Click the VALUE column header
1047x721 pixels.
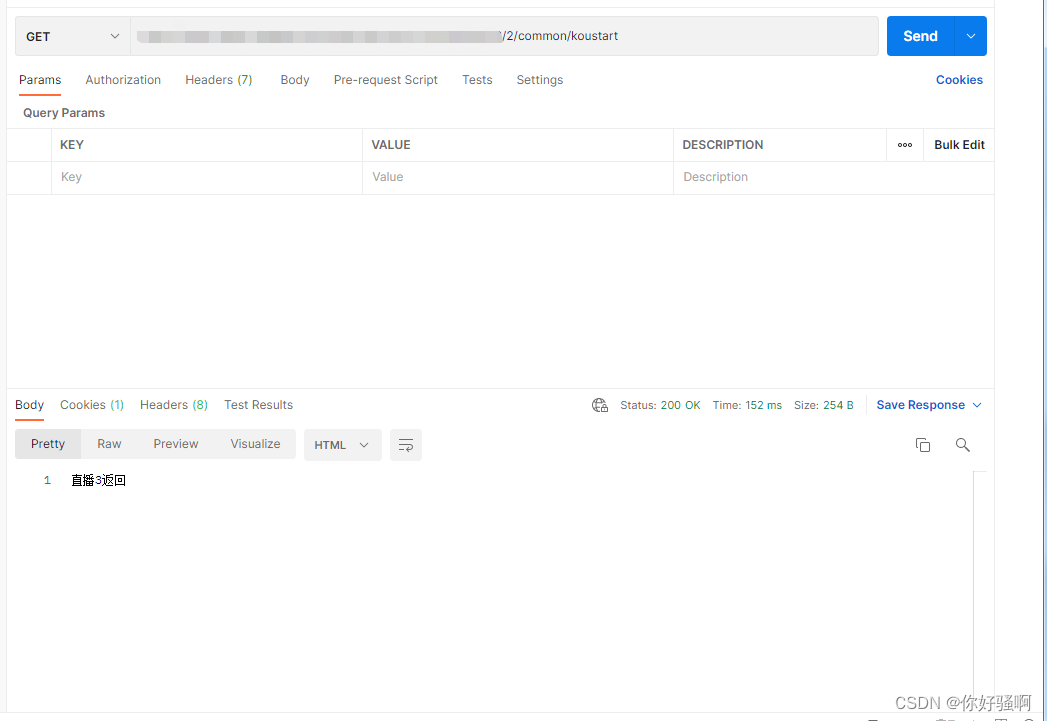[391, 145]
